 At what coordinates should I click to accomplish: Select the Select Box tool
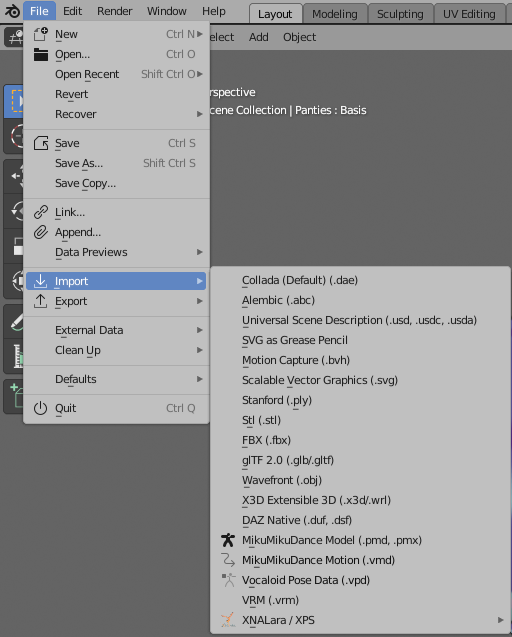(x=13, y=101)
